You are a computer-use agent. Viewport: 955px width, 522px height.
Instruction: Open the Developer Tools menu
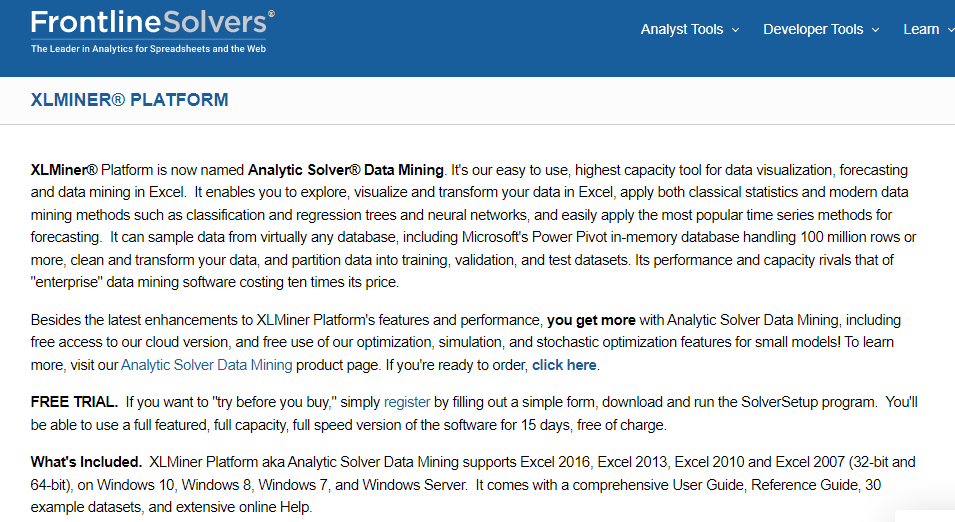[x=812, y=29]
